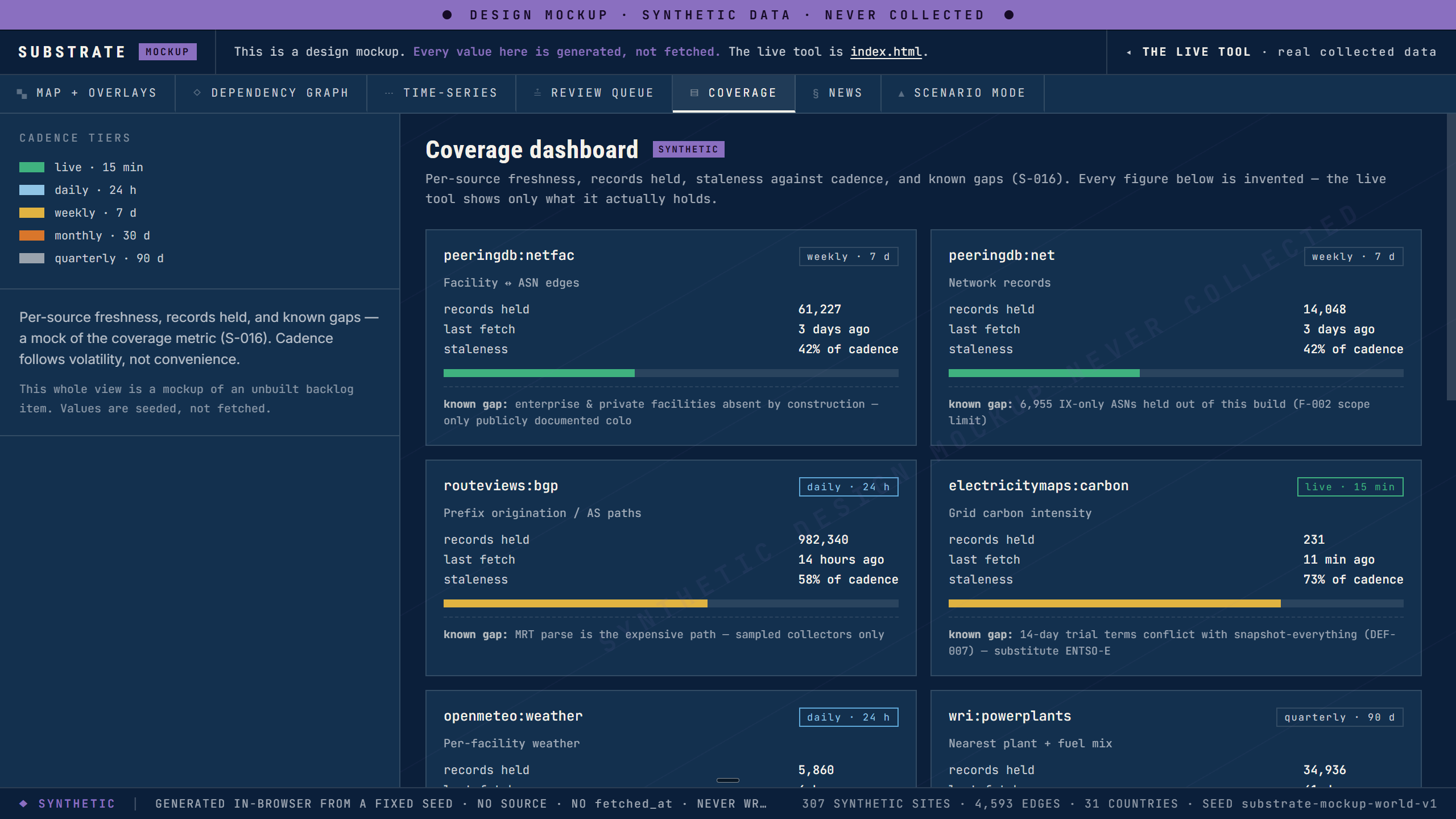Switch to the Dependency Graph tab
This screenshot has width=1456, height=819.
[271, 93]
